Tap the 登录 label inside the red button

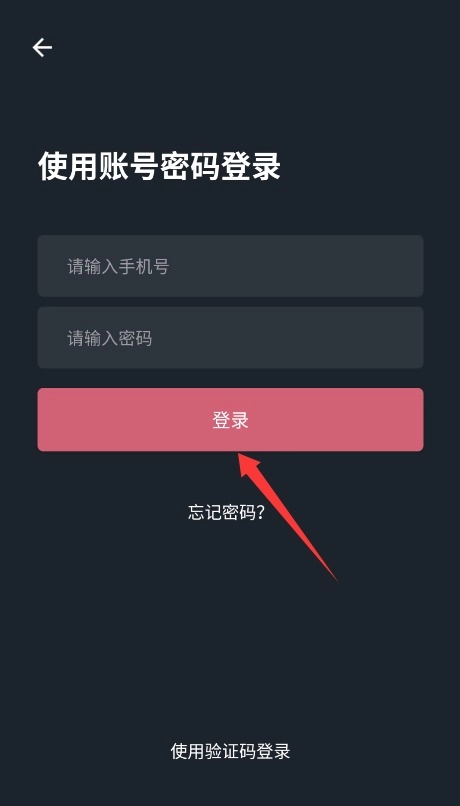pos(230,420)
